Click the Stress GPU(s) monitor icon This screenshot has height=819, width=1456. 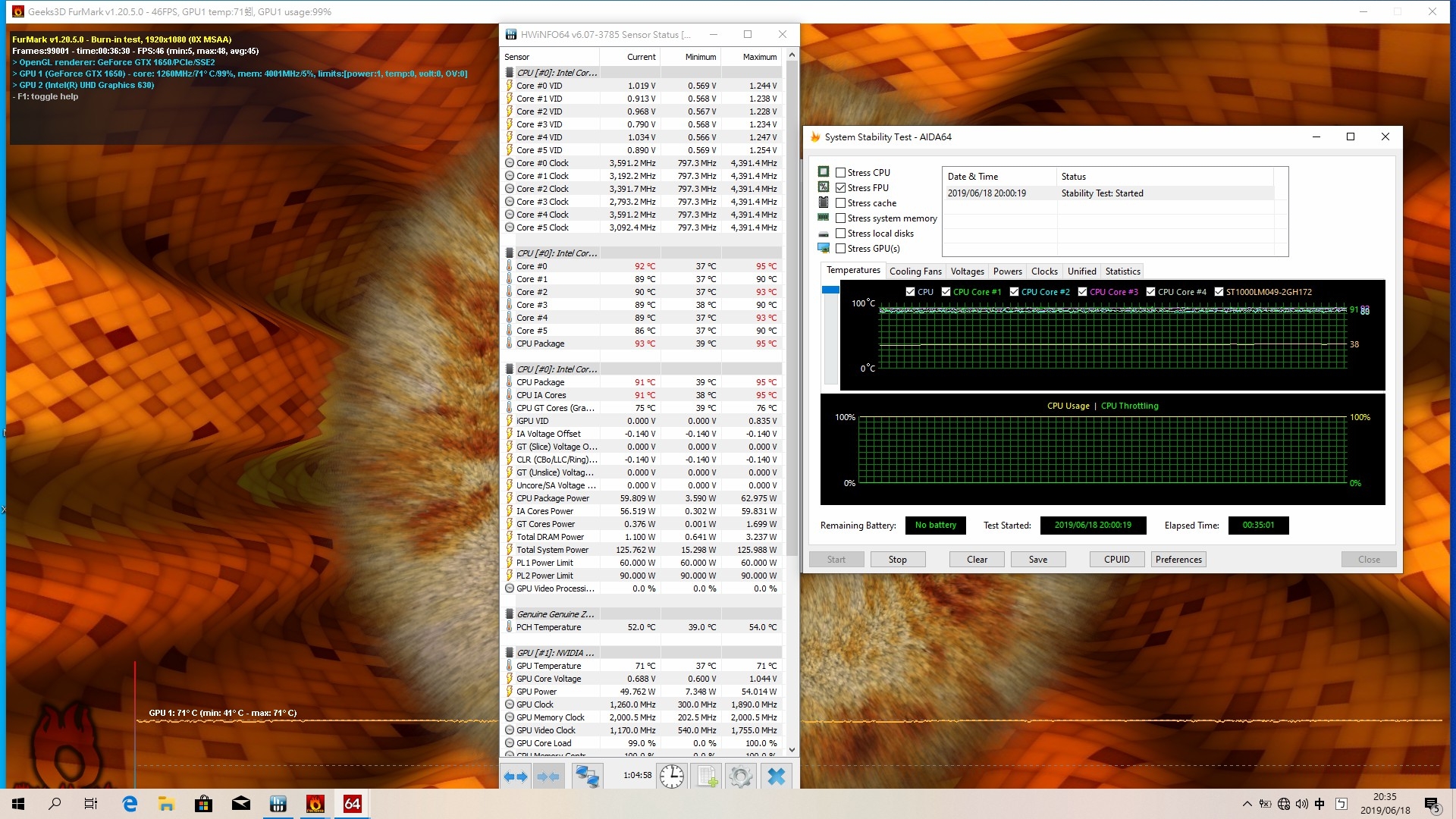(x=824, y=248)
